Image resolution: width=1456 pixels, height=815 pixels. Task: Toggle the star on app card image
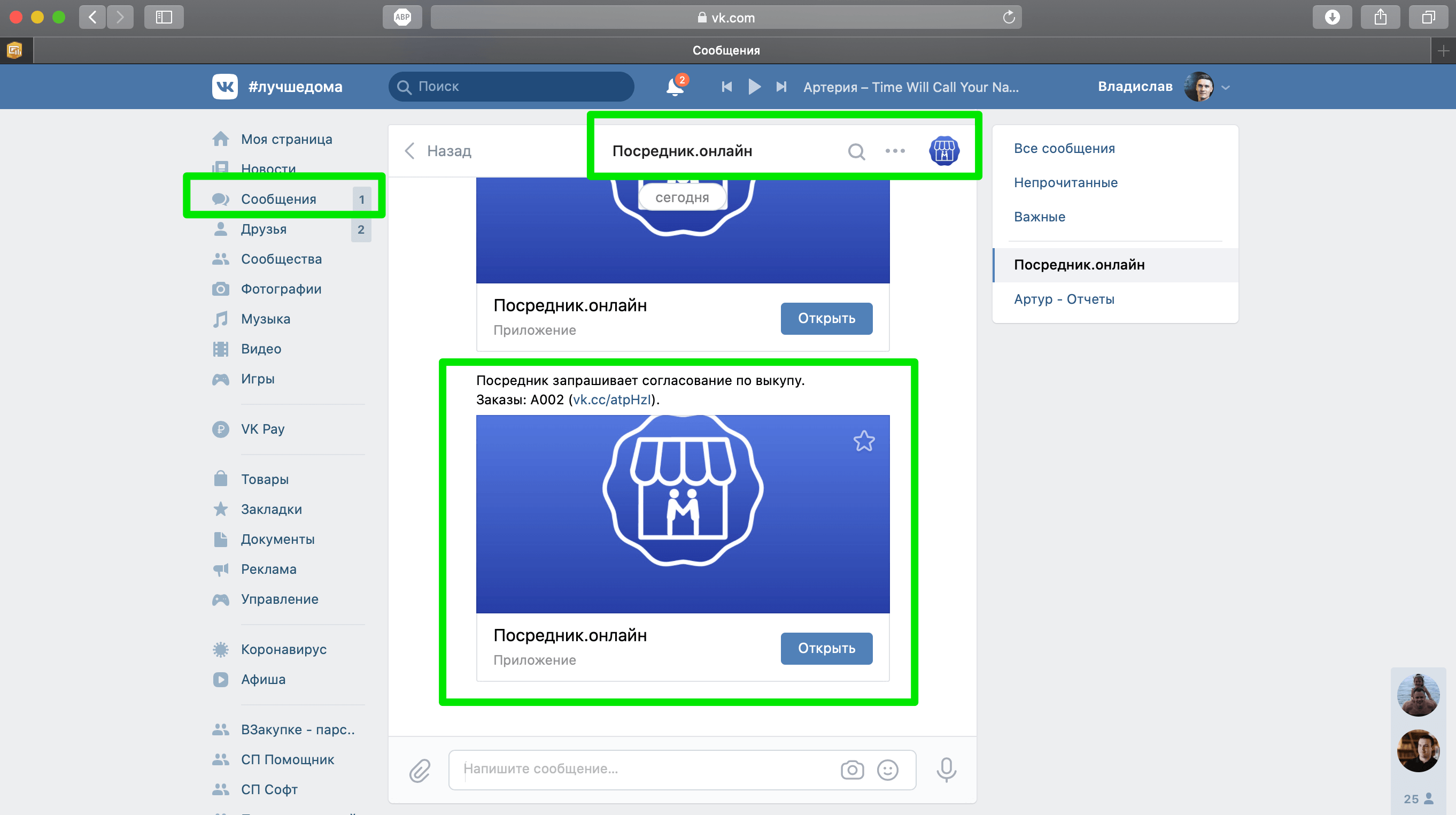tap(864, 441)
